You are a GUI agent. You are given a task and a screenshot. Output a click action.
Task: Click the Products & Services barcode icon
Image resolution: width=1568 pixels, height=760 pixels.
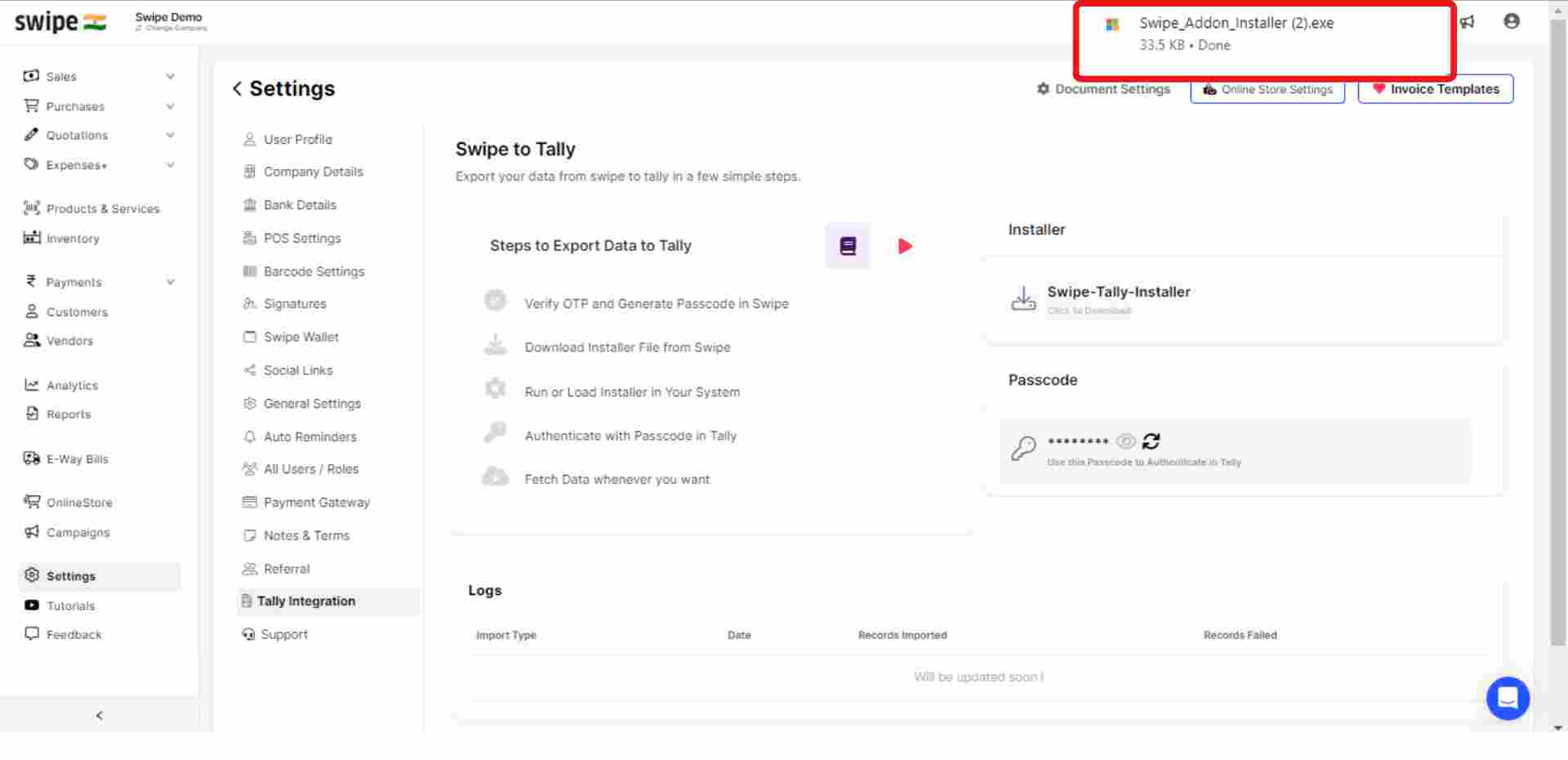pyautogui.click(x=31, y=208)
